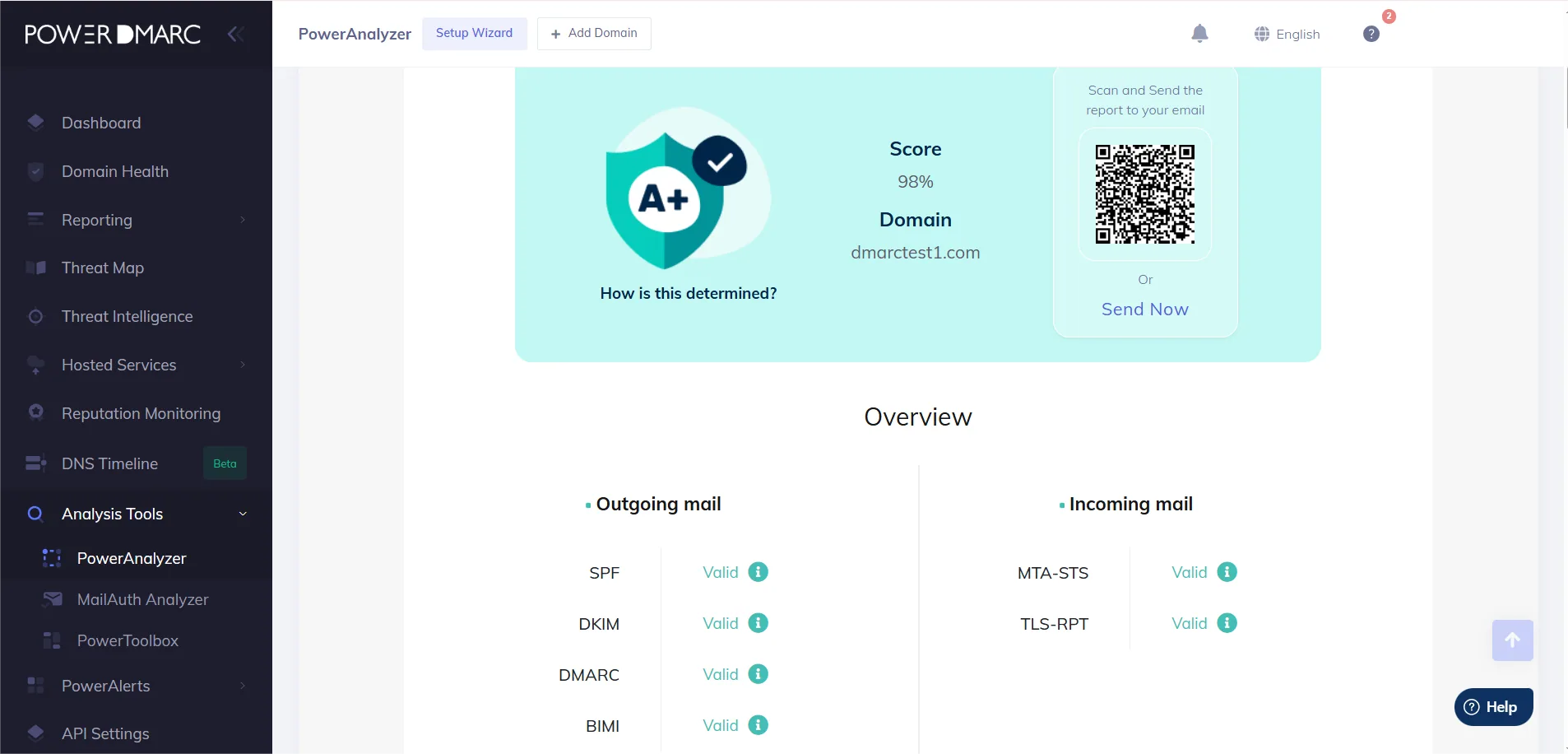Expand the Hosted Services submenu chevron
Screen dimensions: 1568x754
(x=243, y=365)
